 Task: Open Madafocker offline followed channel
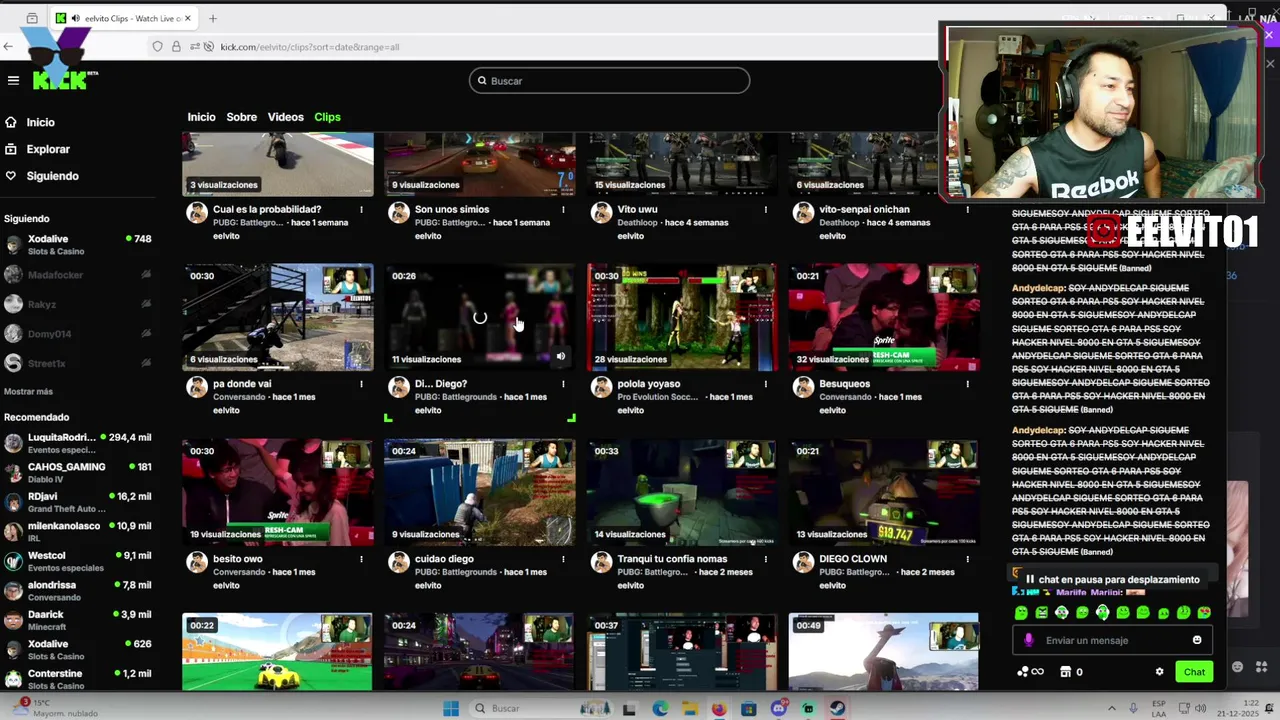tap(77, 275)
